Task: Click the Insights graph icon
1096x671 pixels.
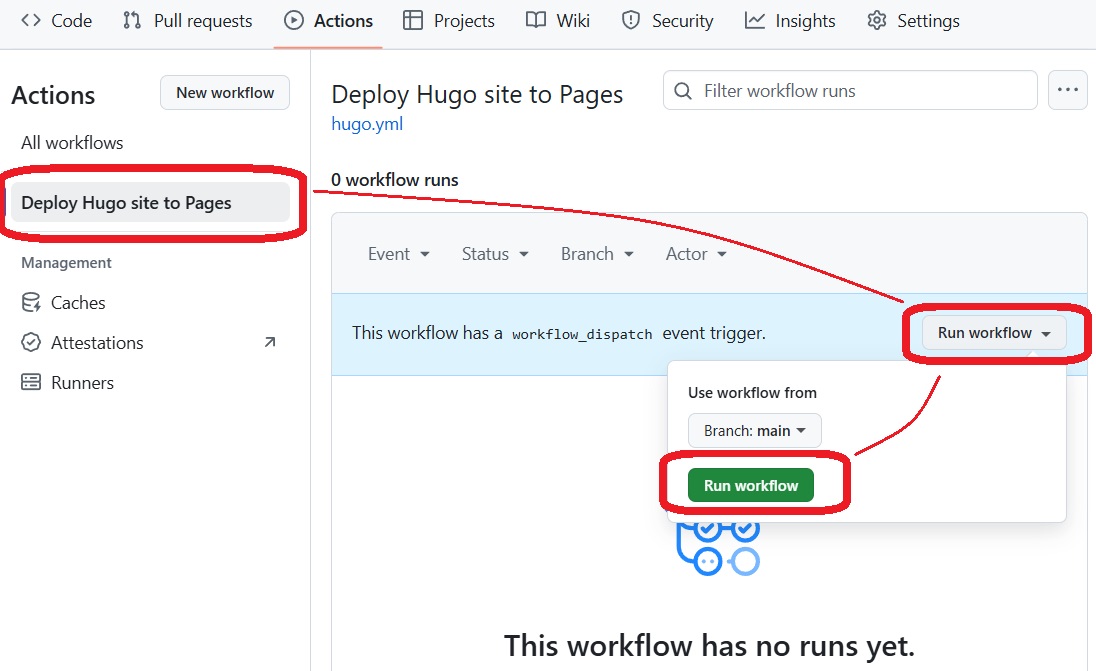Action: [755, 21]
